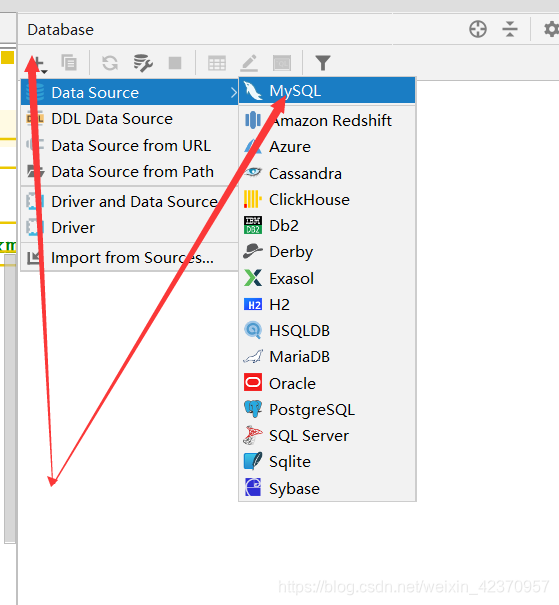Image resolution: width=559 pixels, height=605 pixels.
Task: Open Database panel settings gear
Action: tap(551, 29)
